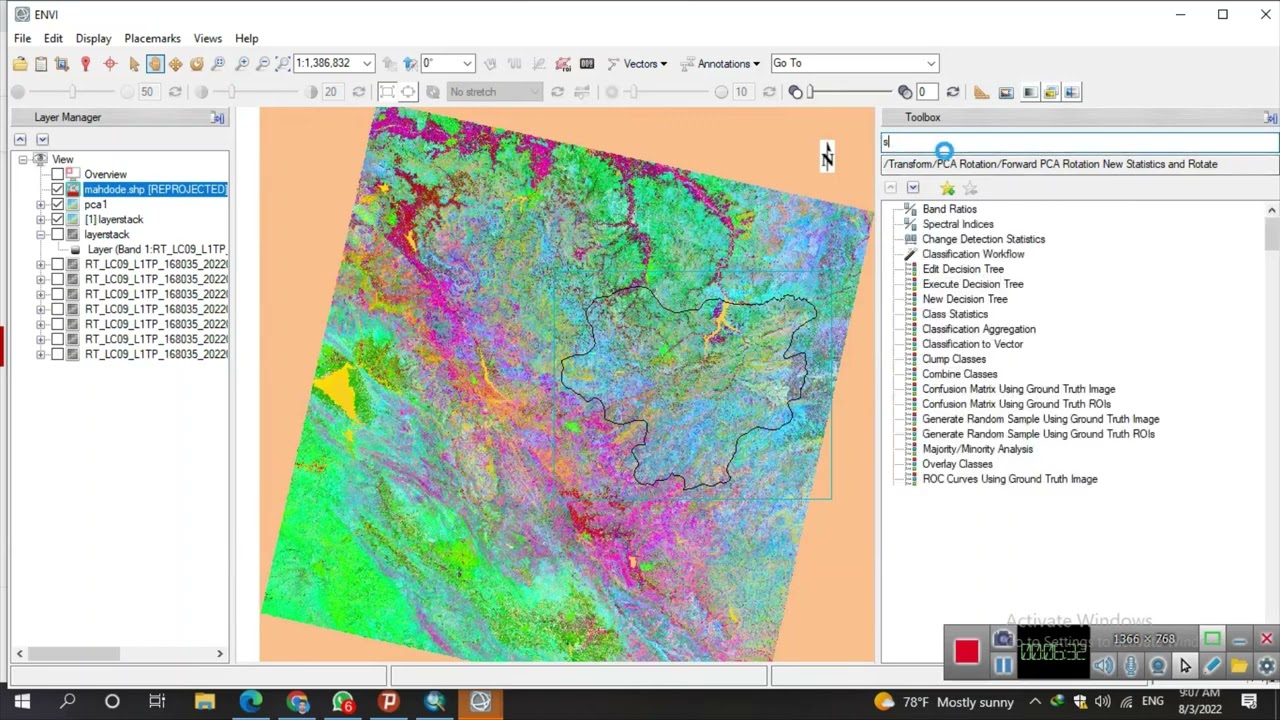Check the first RT_LC09_L1TP layer checkbox
Image resolution: width=1280 pixels, height=720 pixels.
point(58,265)
